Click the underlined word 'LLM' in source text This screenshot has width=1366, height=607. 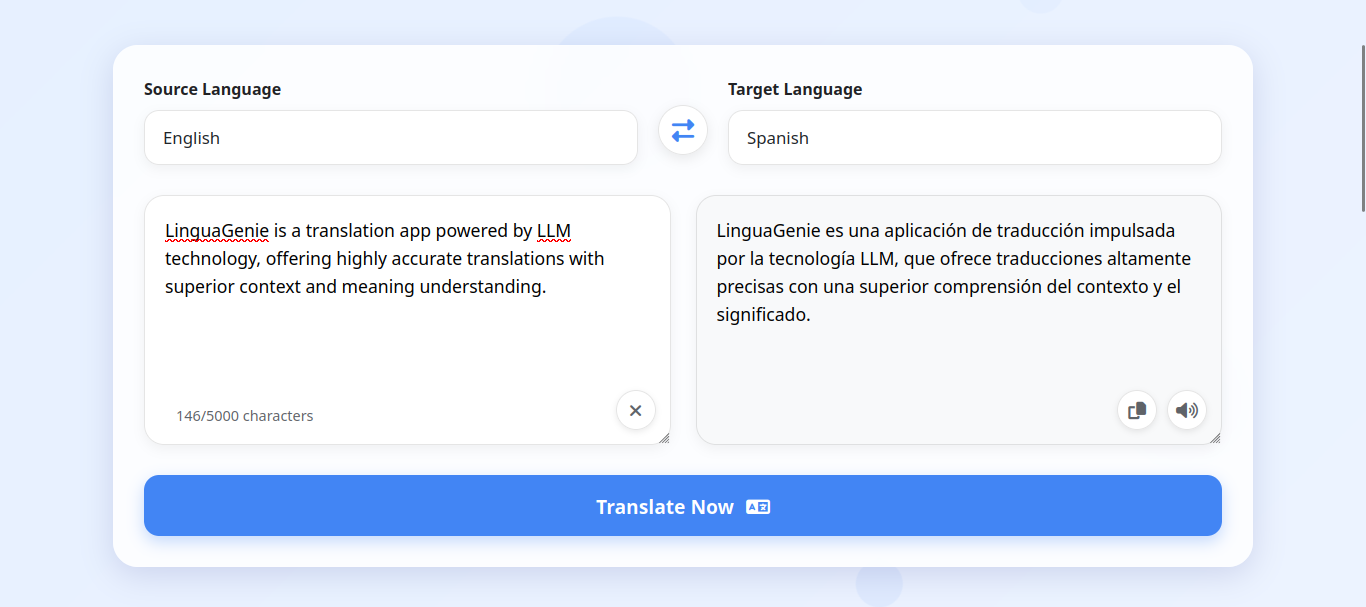(554, 231)
